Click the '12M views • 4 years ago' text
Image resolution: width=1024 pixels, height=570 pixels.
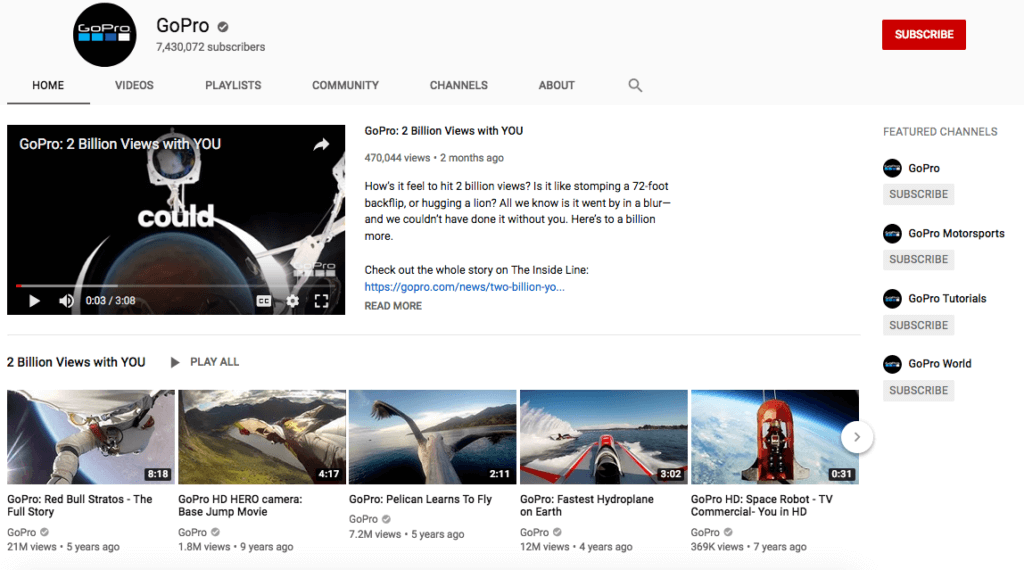pos(576,547)
